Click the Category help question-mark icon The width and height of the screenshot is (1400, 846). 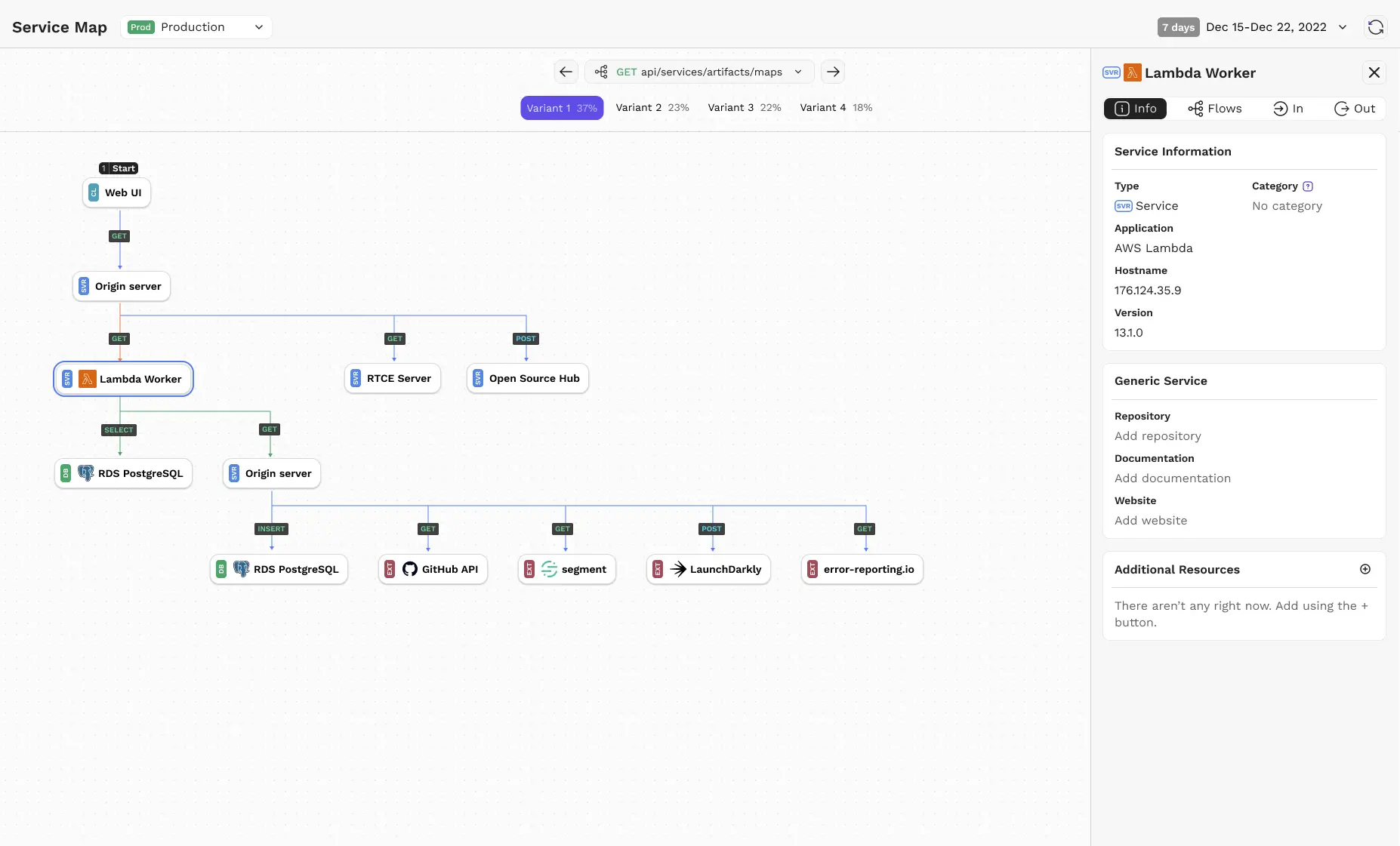click(x=1309, y=186)
